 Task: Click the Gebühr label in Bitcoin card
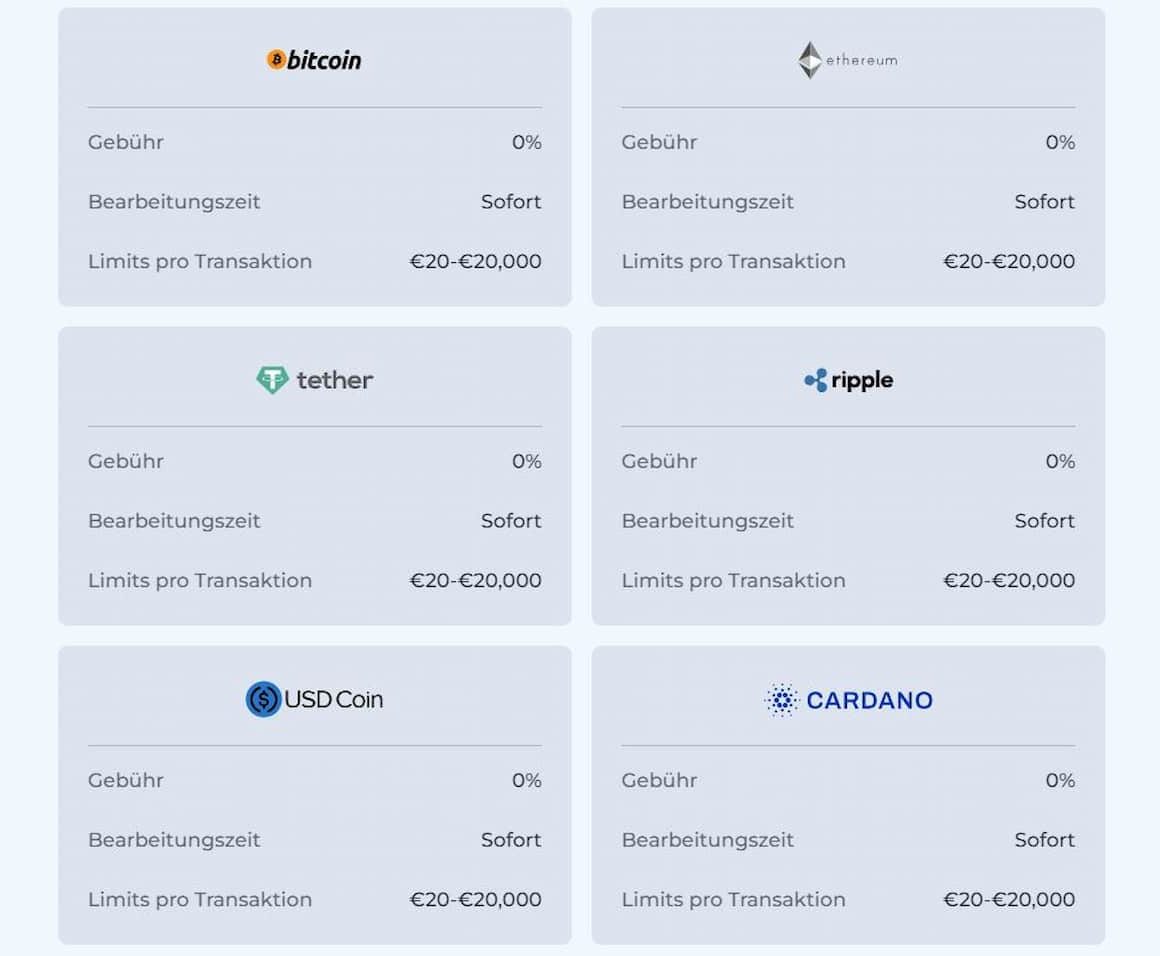coord(126,142)
